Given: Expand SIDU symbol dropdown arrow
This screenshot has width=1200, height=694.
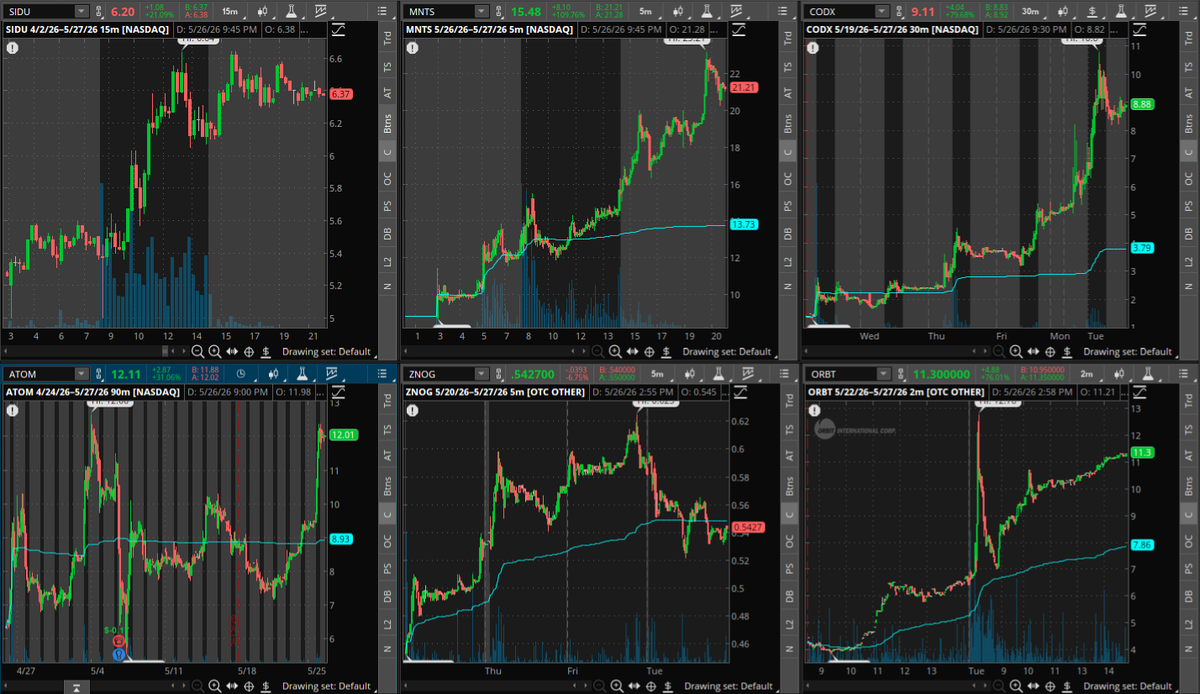Looking at the screenshot, I should pos(81,11).
